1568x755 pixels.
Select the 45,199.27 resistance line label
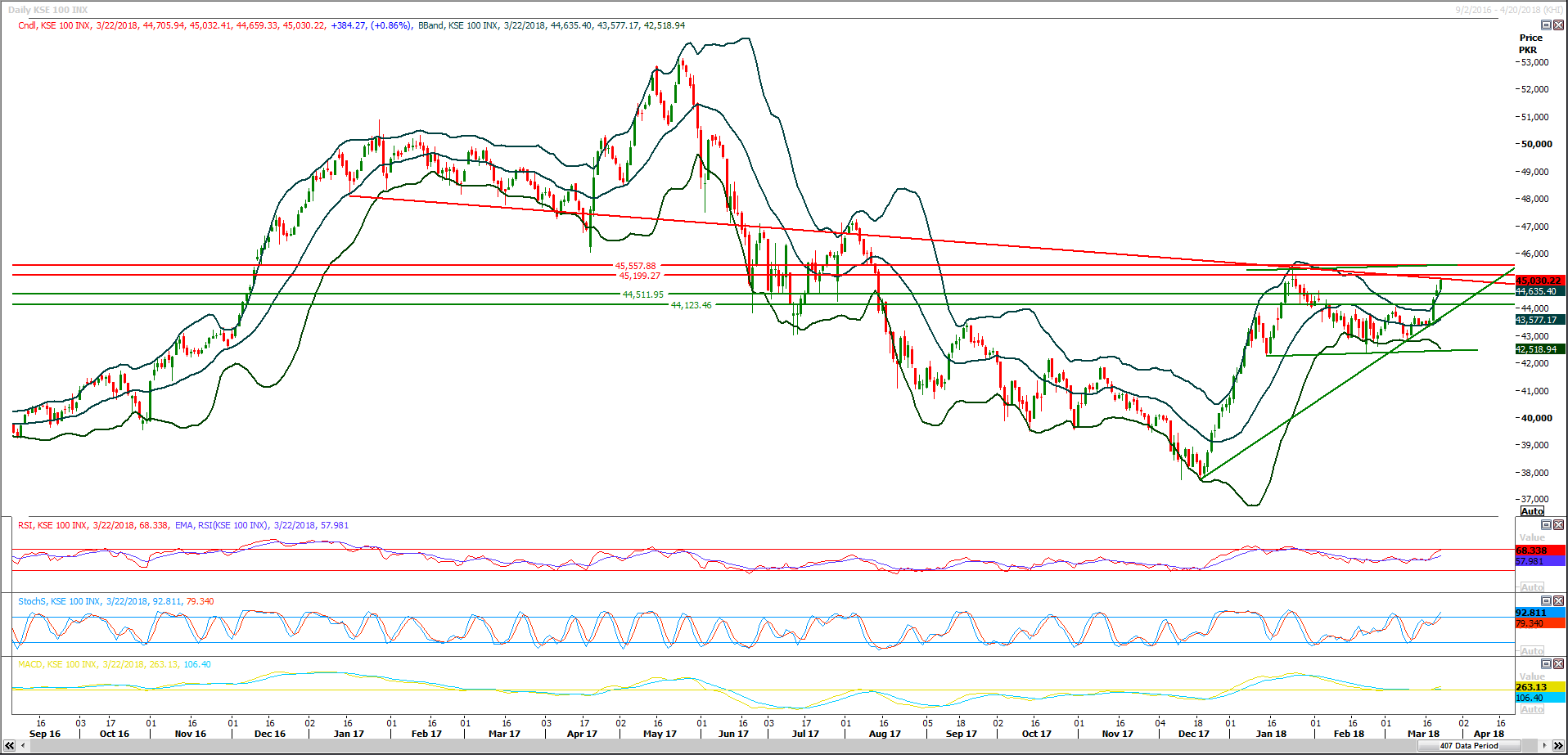(x=640, y=276)
